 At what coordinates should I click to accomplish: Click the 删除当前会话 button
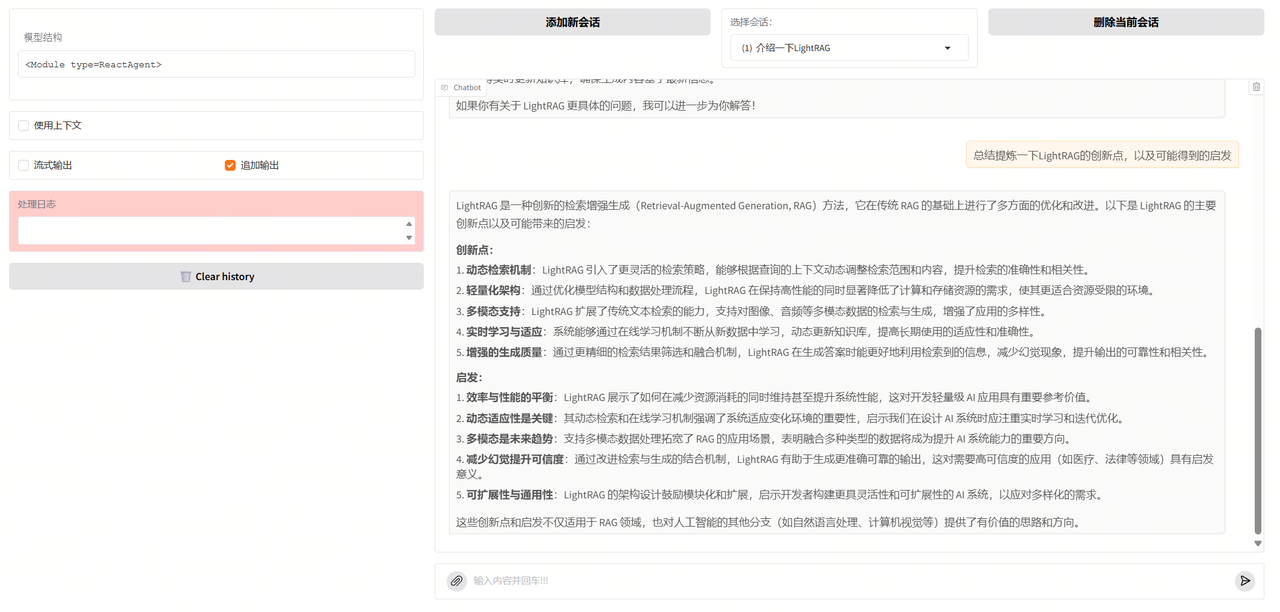1126,22
